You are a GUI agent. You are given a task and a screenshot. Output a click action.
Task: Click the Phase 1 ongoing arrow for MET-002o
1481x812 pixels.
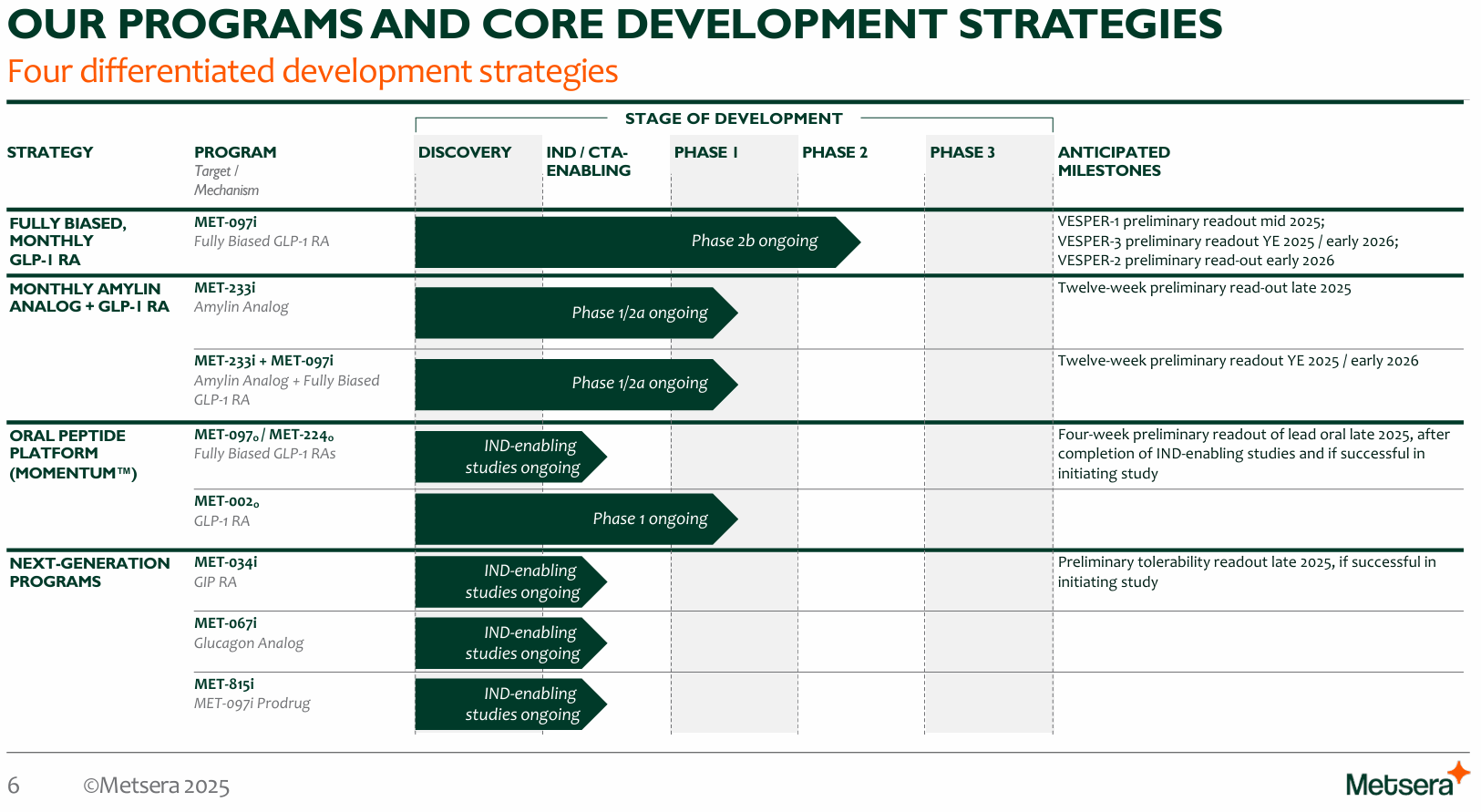coord(577,519)
